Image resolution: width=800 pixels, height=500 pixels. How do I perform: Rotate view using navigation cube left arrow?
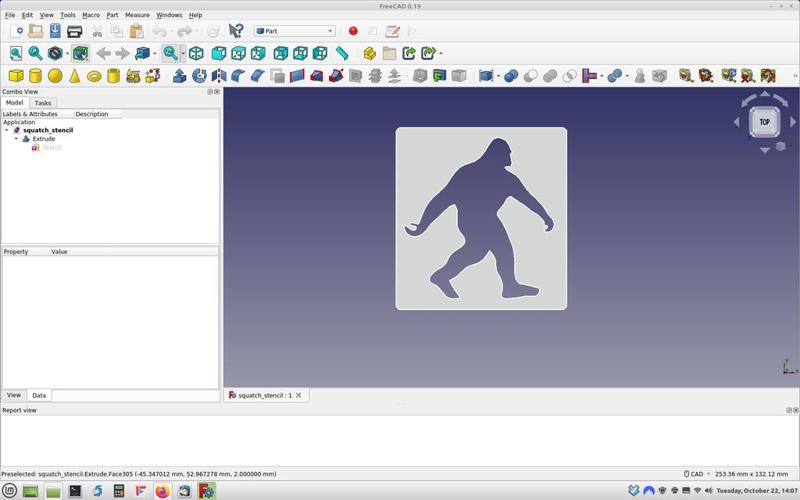tap(736, 122)
